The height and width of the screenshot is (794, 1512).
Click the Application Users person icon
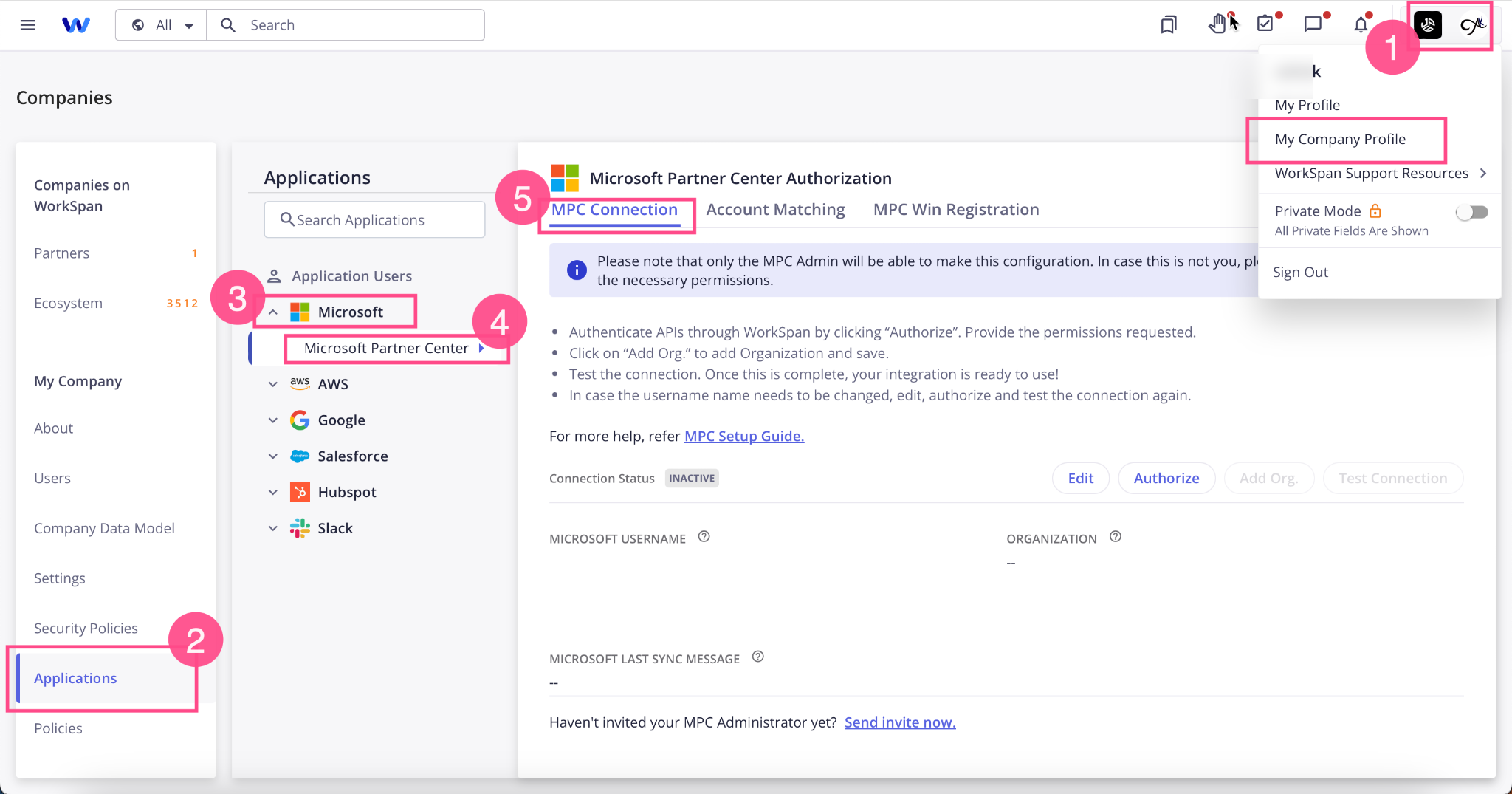(x=274, y=276)
